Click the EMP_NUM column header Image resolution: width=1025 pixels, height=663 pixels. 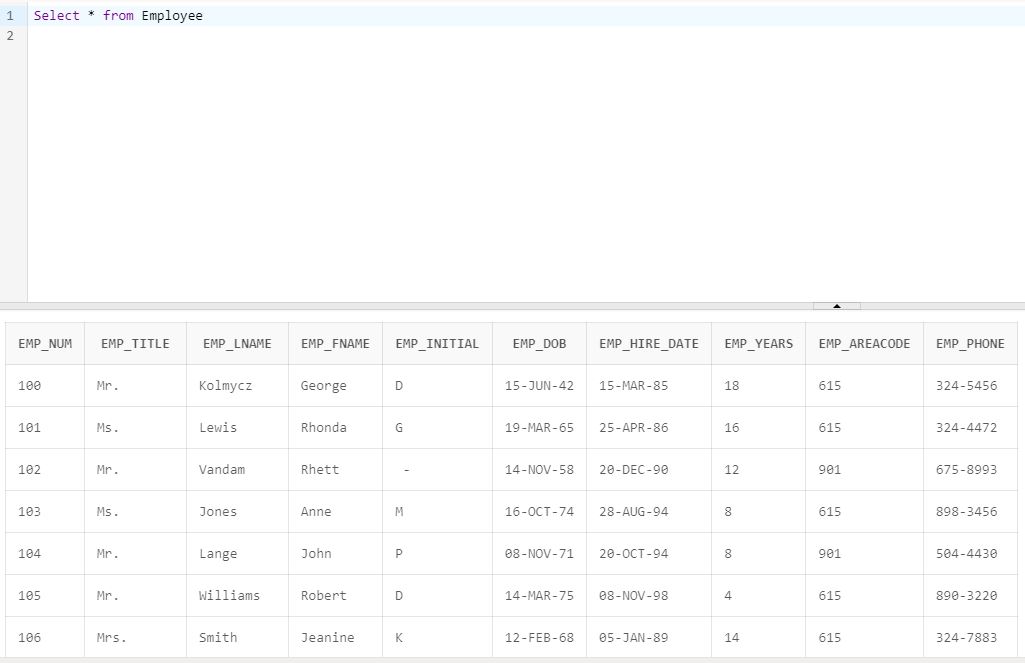(x=44, y=342)
